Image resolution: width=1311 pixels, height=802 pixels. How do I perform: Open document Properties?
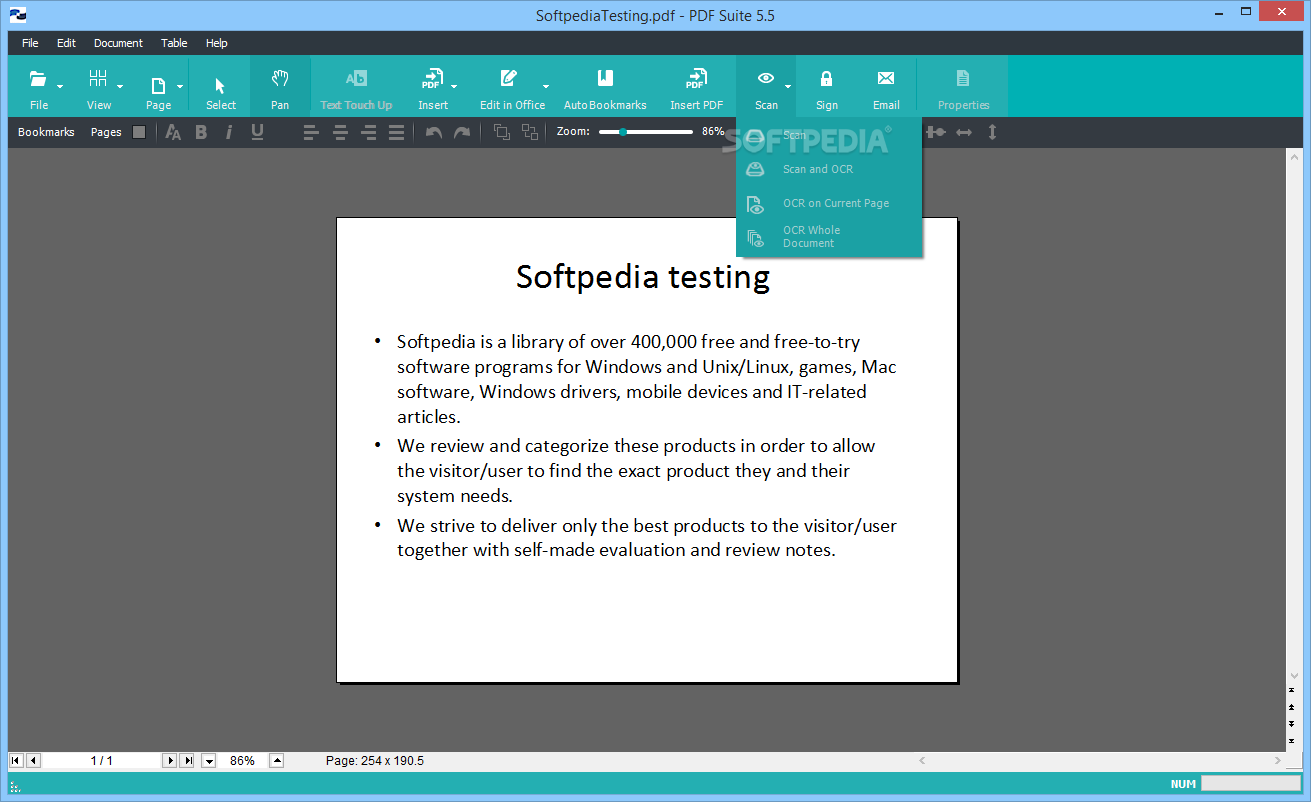coord(963,87)
